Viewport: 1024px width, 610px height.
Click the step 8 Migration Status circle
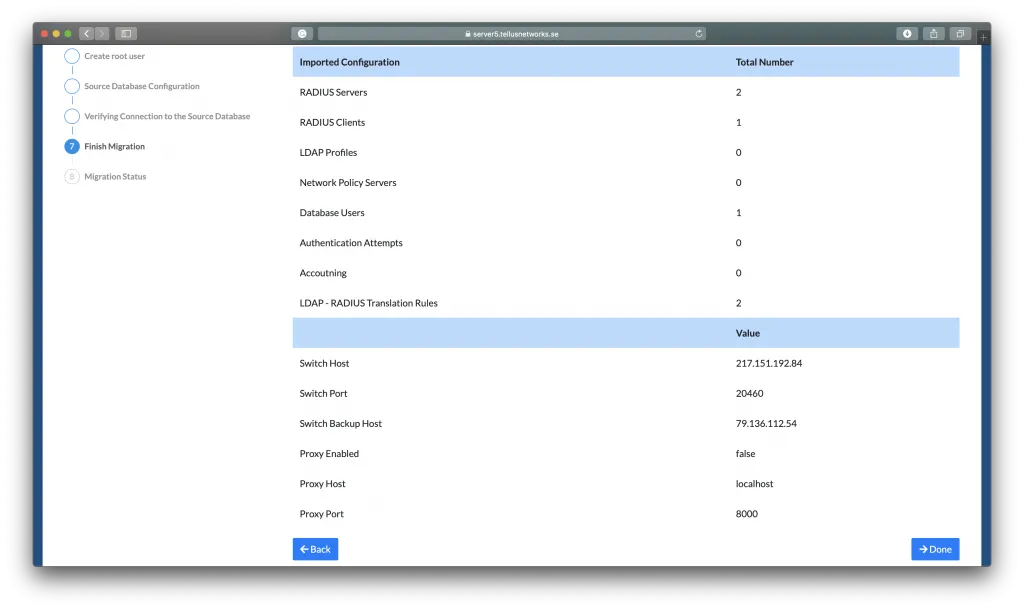tap(71, 176)
